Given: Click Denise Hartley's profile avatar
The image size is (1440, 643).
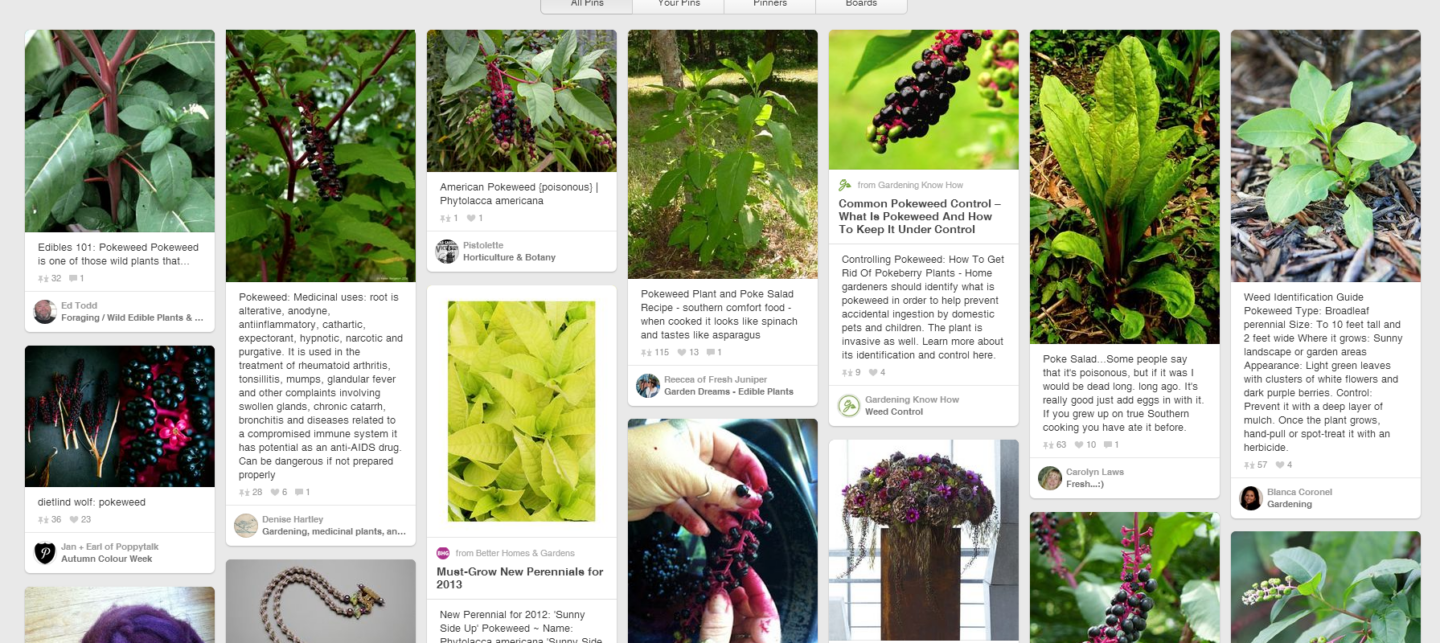Looking at the screenshot, I should pyautogui.click(x=246, y=525).
